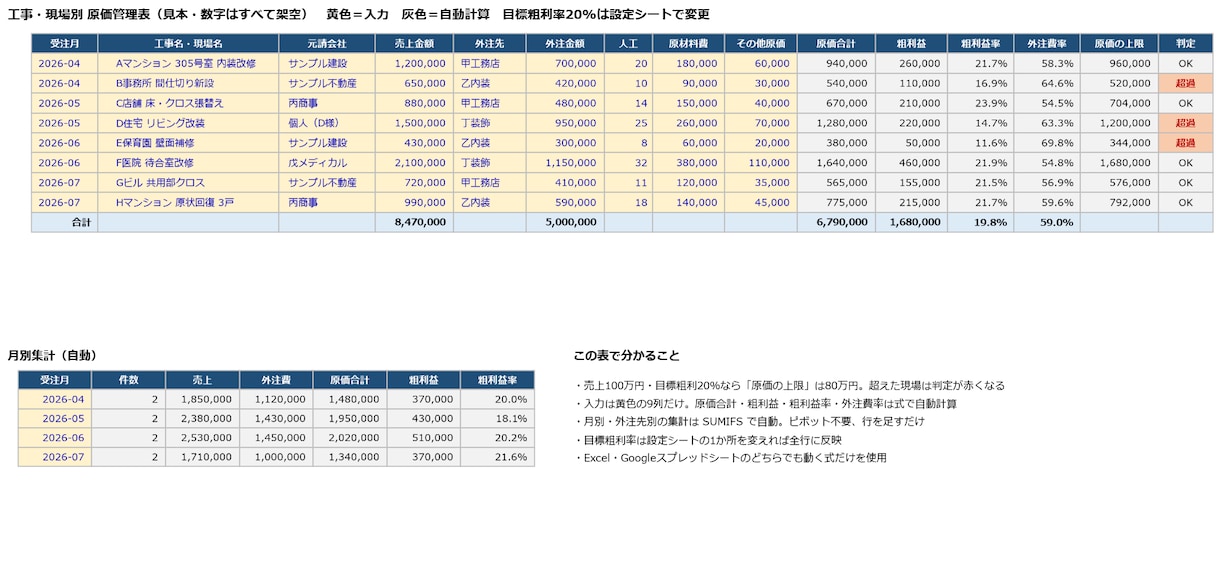The image size is (1220, 567).
Task: Select the cell D住宅 リビング改装
Action: click(188, 123)
